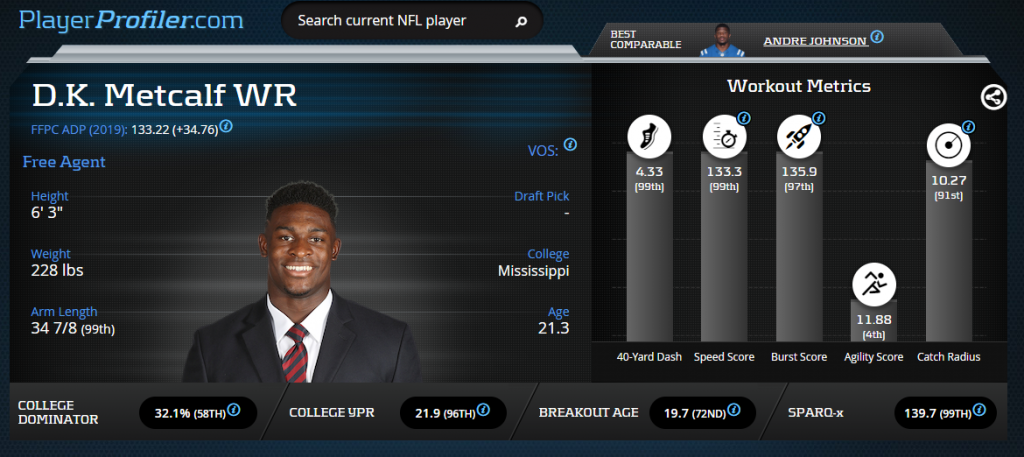This screenshot has width=1024, height=457.
Task: Open info icon for College Dominator
Action: pos(234,410)
